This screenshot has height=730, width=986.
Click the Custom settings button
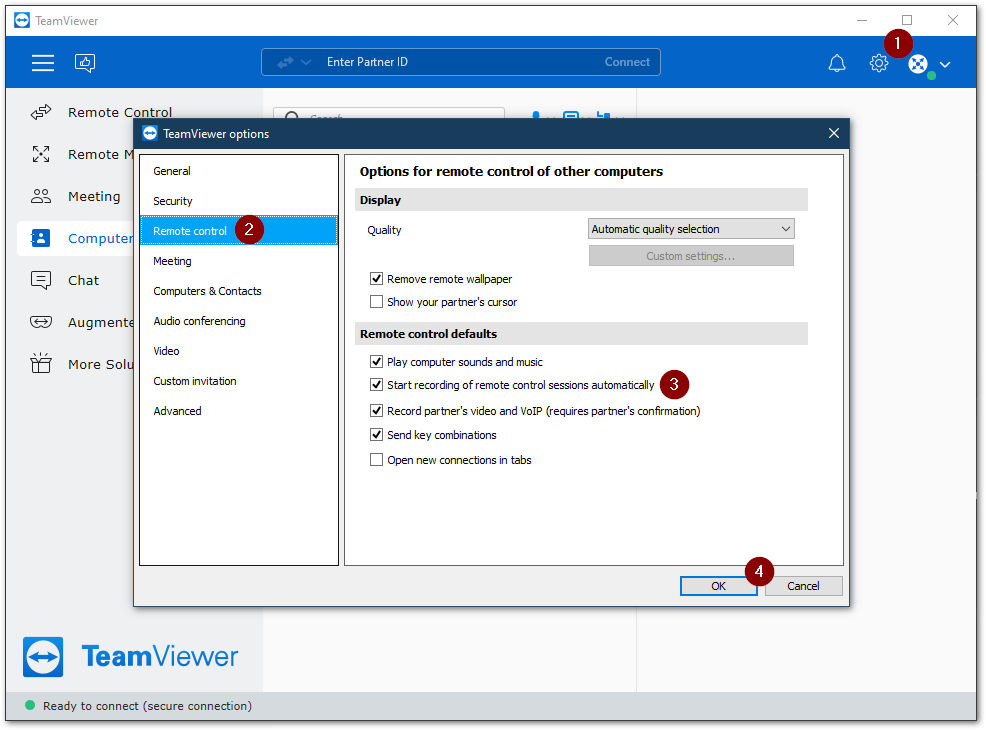[x=691, y=256]
